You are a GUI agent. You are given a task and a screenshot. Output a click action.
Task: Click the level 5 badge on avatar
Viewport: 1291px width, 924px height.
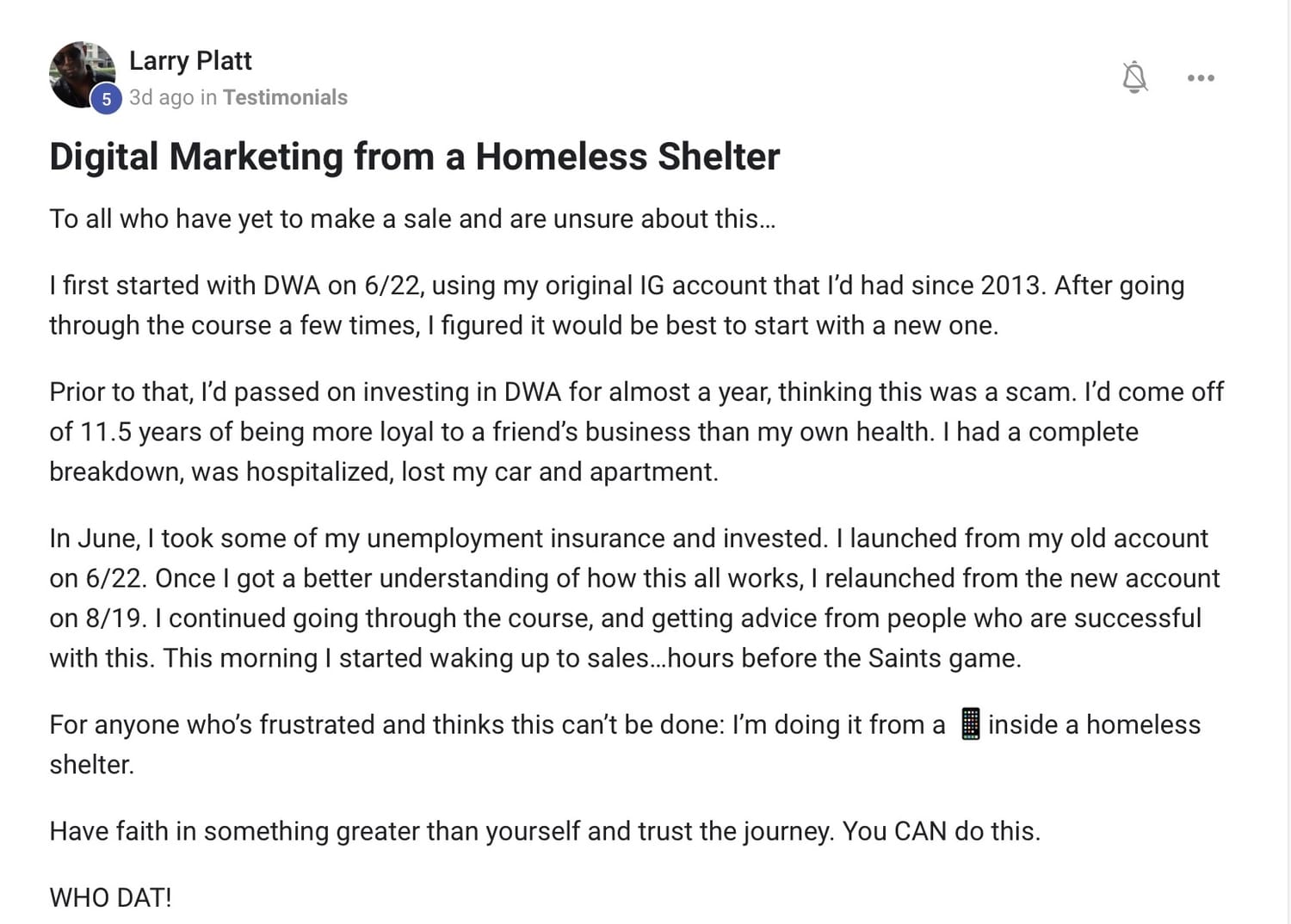tap(106, 99)
